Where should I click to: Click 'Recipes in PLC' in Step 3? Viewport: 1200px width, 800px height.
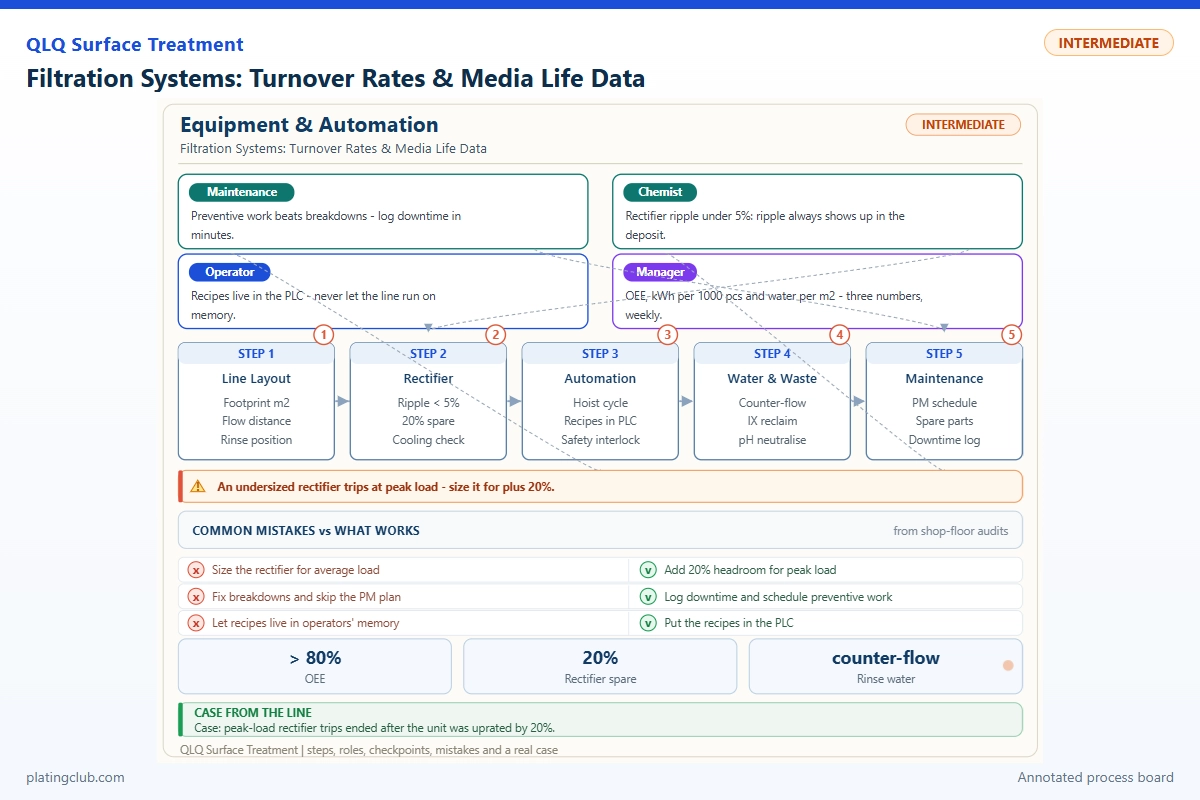point(600,421)
